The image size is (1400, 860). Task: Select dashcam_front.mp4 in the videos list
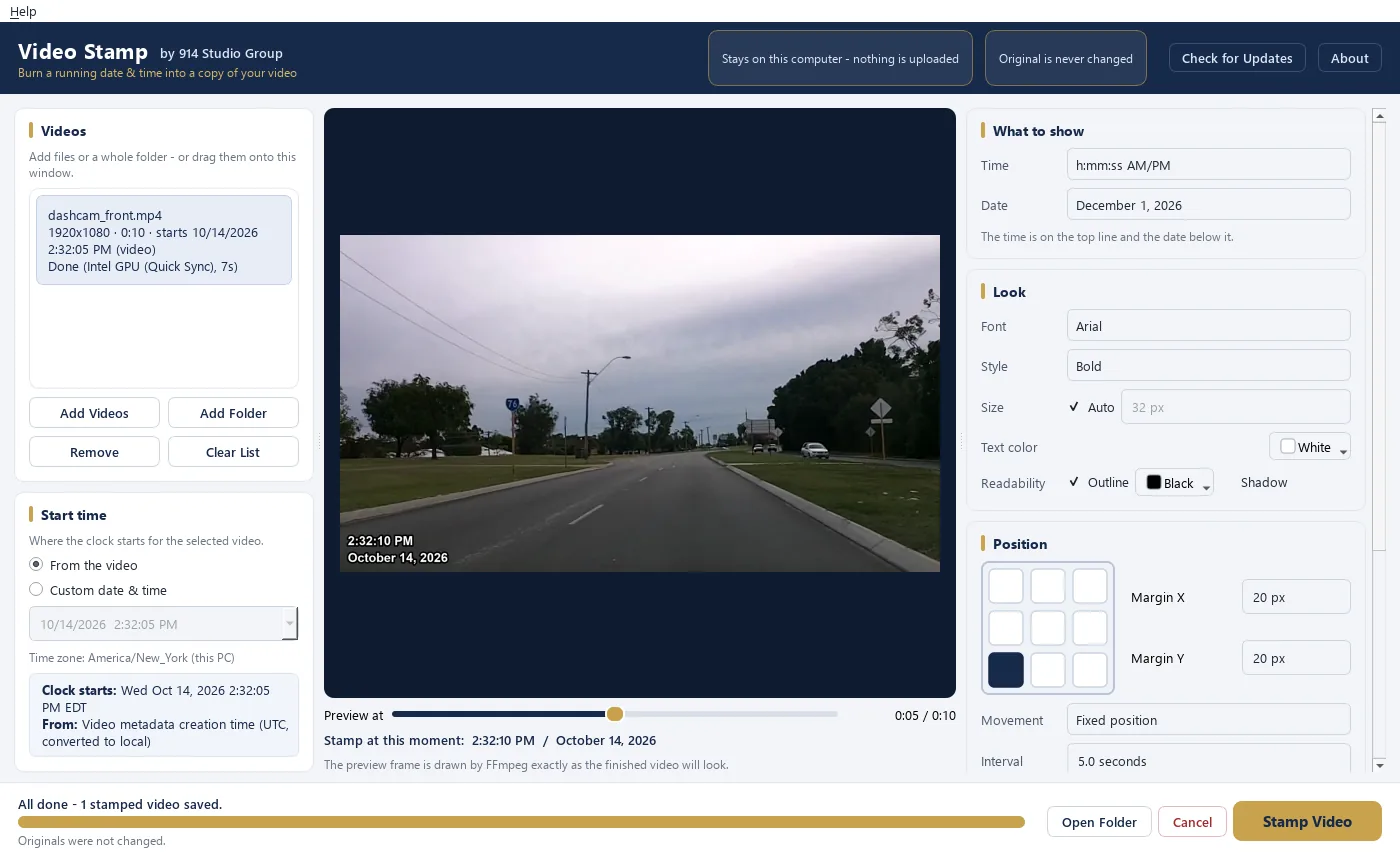pyautogui.click(x=164, y=240)
